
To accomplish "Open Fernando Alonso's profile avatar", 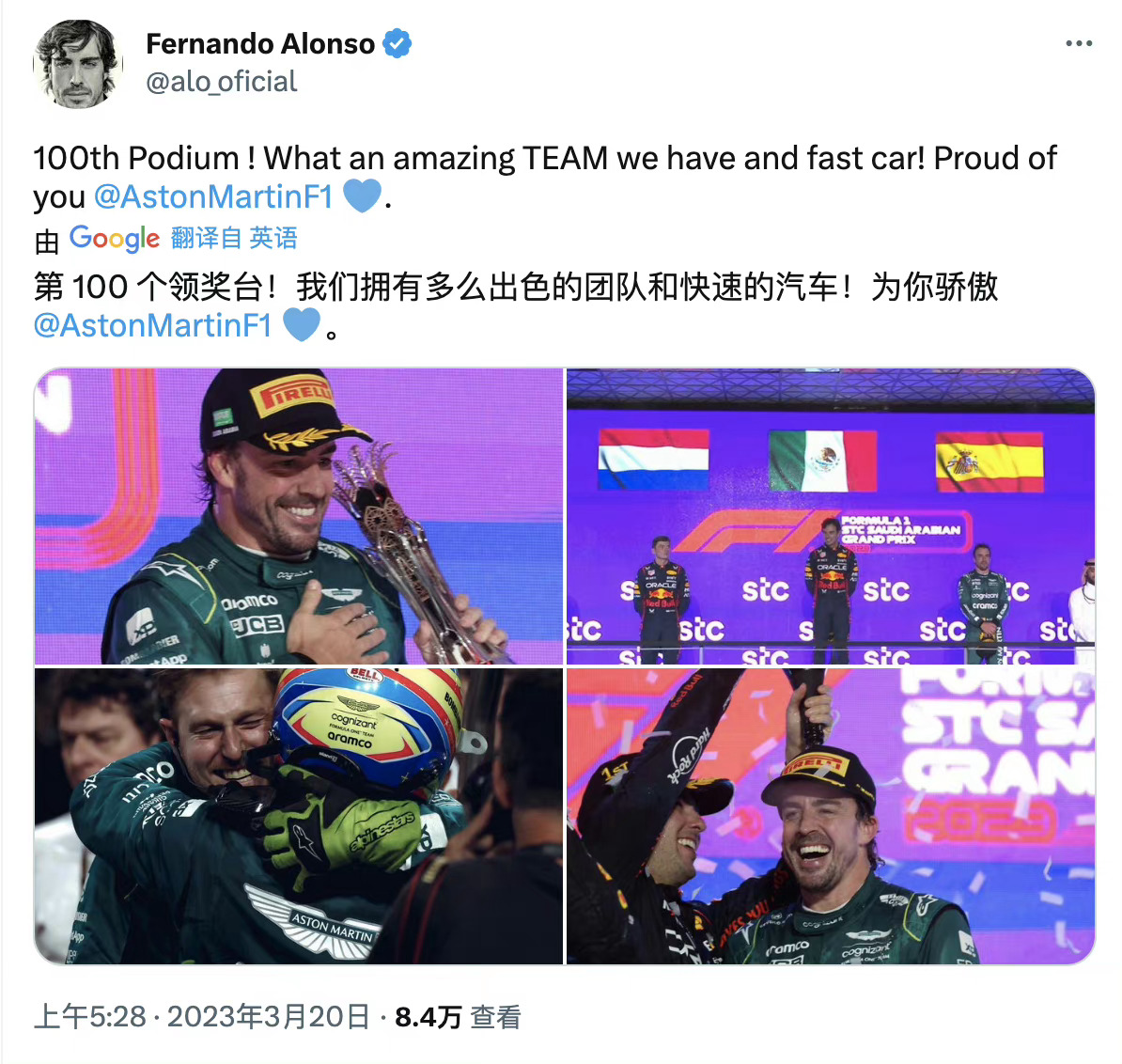I will point(78,64).
